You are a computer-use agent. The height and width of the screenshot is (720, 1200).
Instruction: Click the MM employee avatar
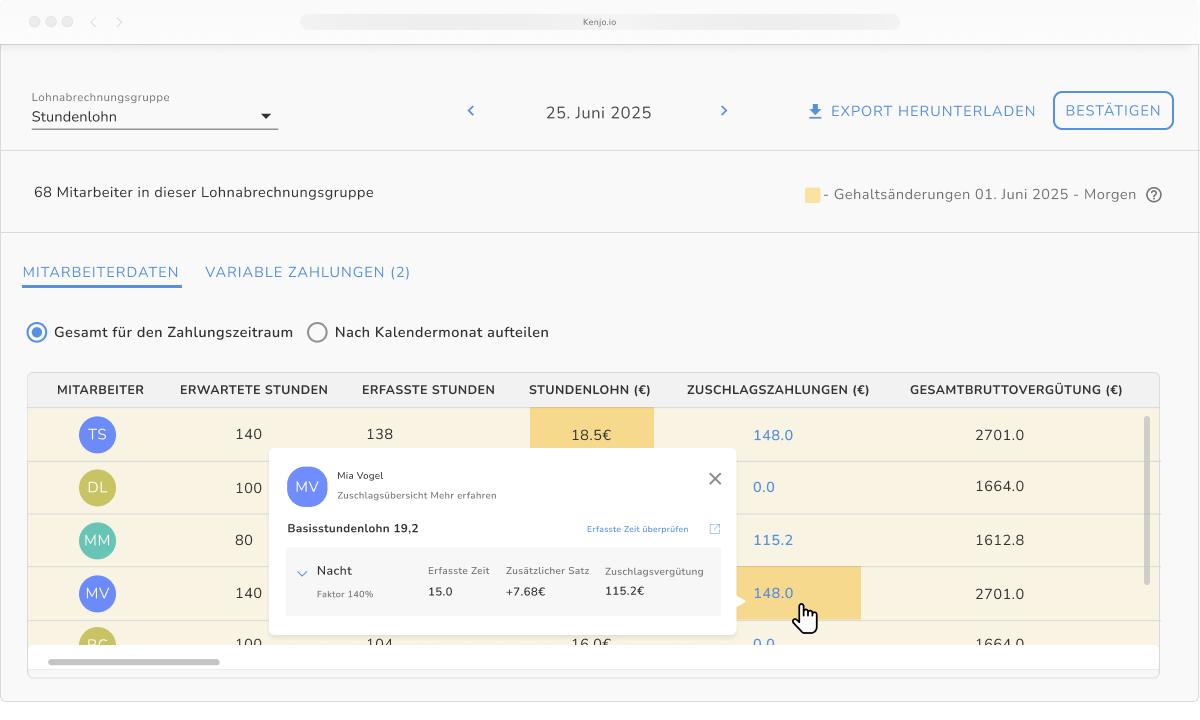tap(98, 540)
